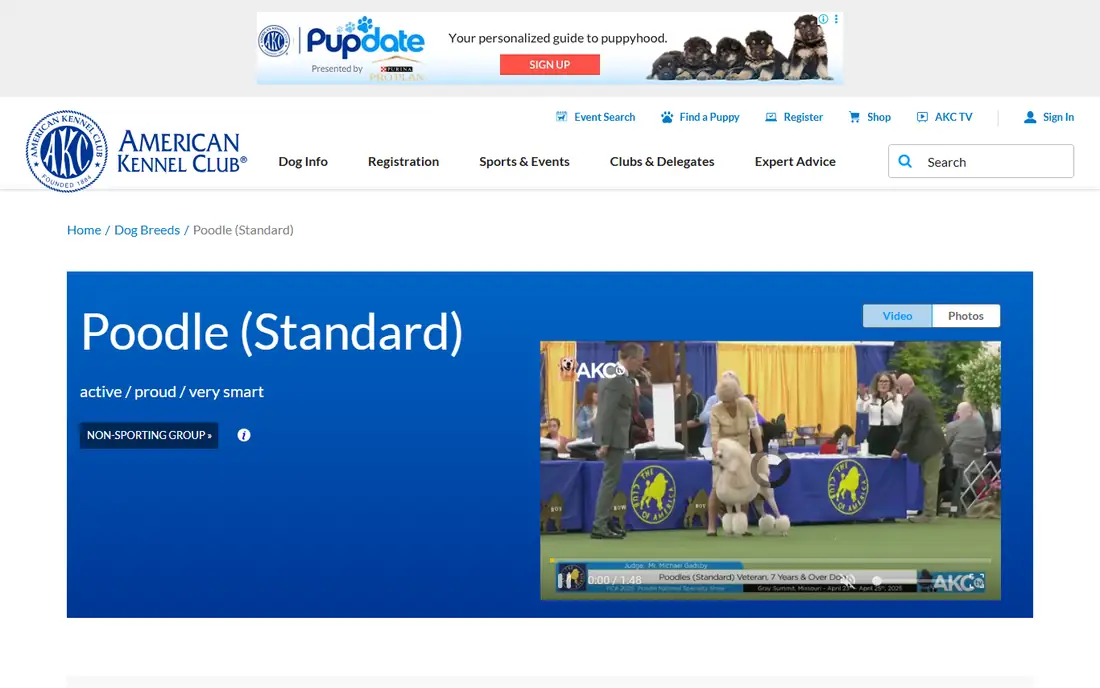Open the Shop link
The image size is (1100, 688).
(x=869, y=117)
